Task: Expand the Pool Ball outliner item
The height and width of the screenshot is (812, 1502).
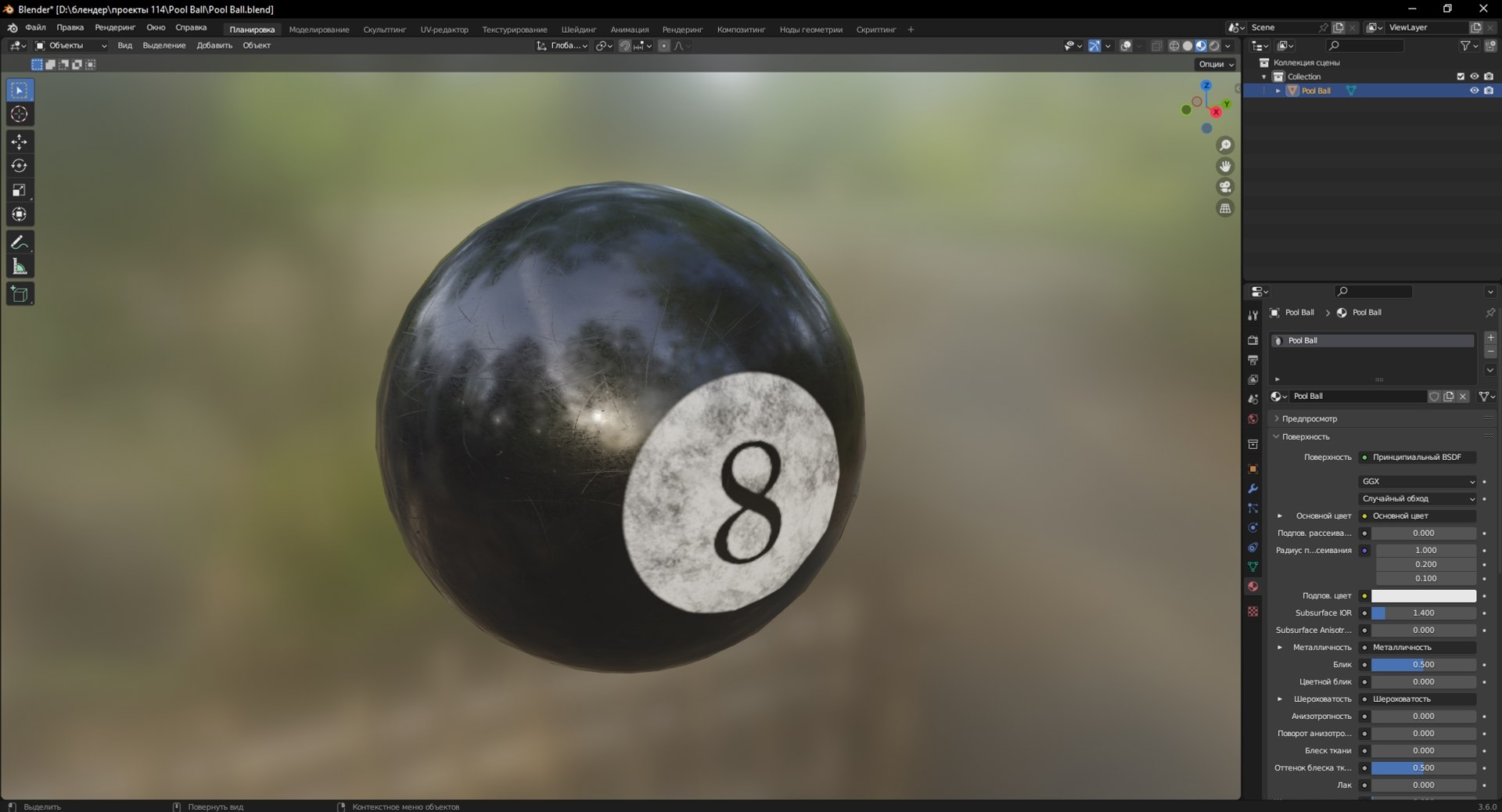Action: (1278, 91)
